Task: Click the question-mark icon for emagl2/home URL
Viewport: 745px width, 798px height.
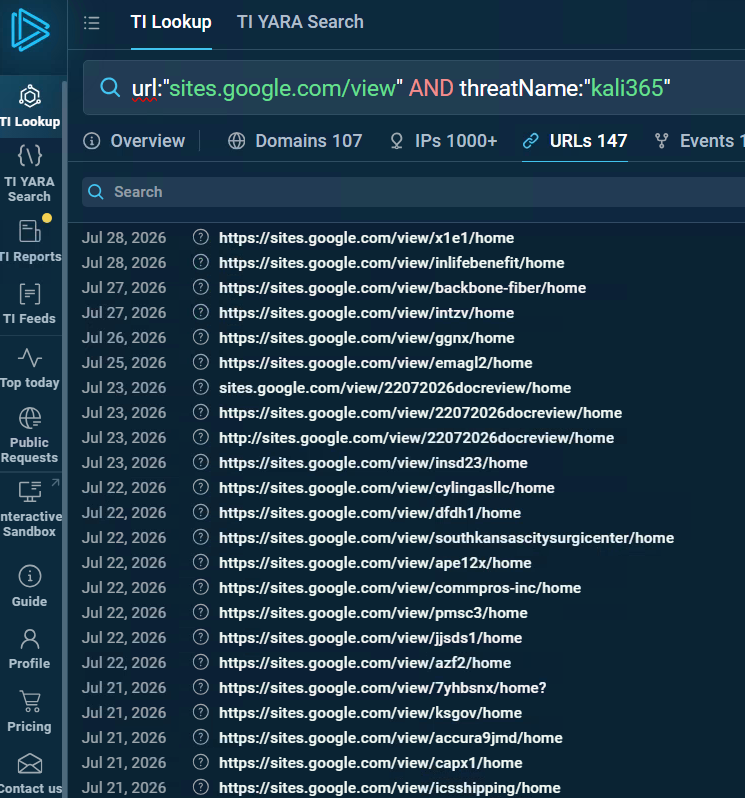Action: (x=201, y=362)
